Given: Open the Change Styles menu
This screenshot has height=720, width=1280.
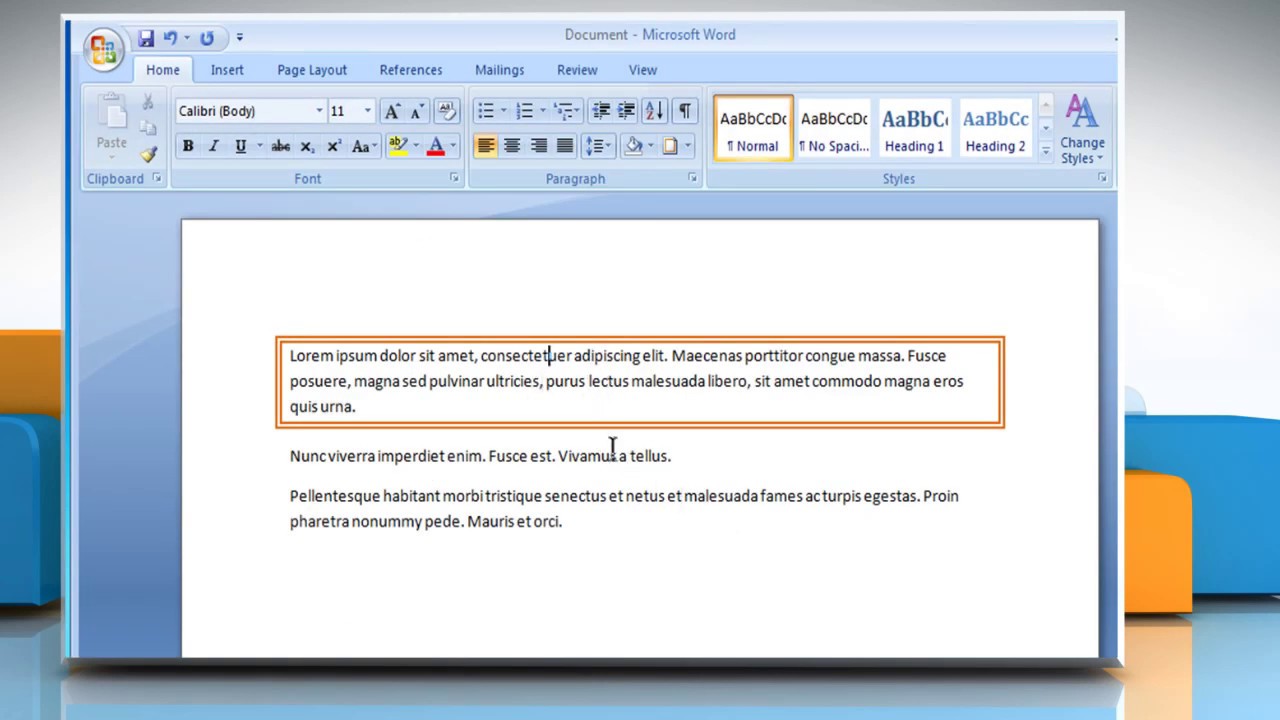Looking at the screenshot, I should pyautogui.click(x=1082, y=130).
